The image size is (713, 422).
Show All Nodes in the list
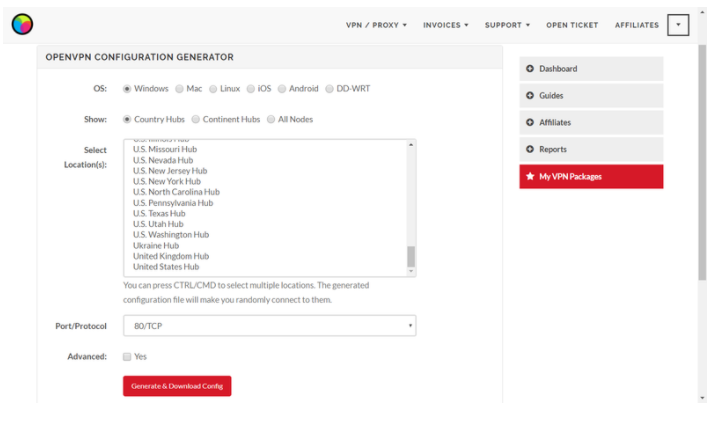click(271, 119)
